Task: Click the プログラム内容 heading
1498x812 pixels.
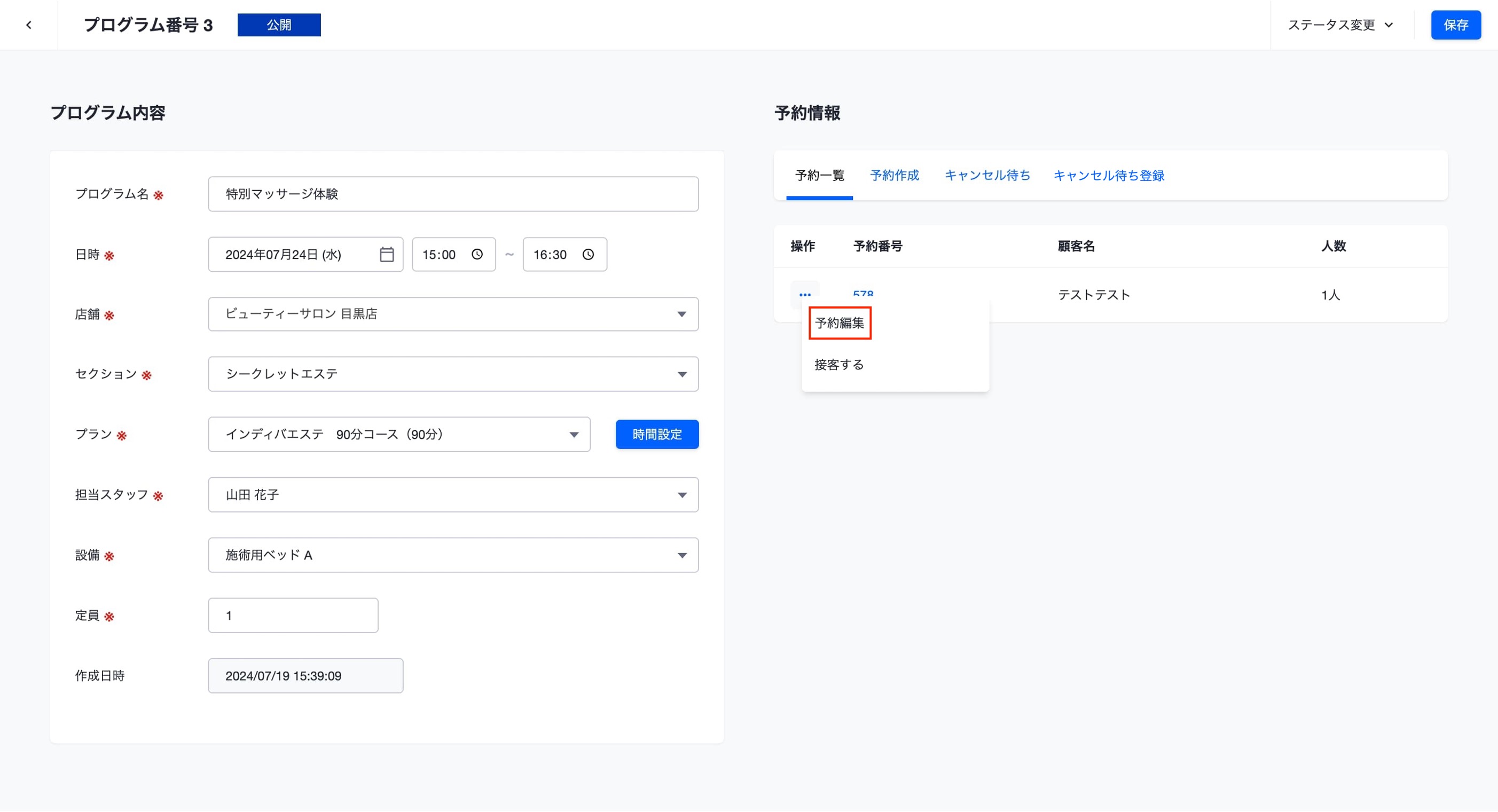Action: pyautogui.click(x=108, y=113)
